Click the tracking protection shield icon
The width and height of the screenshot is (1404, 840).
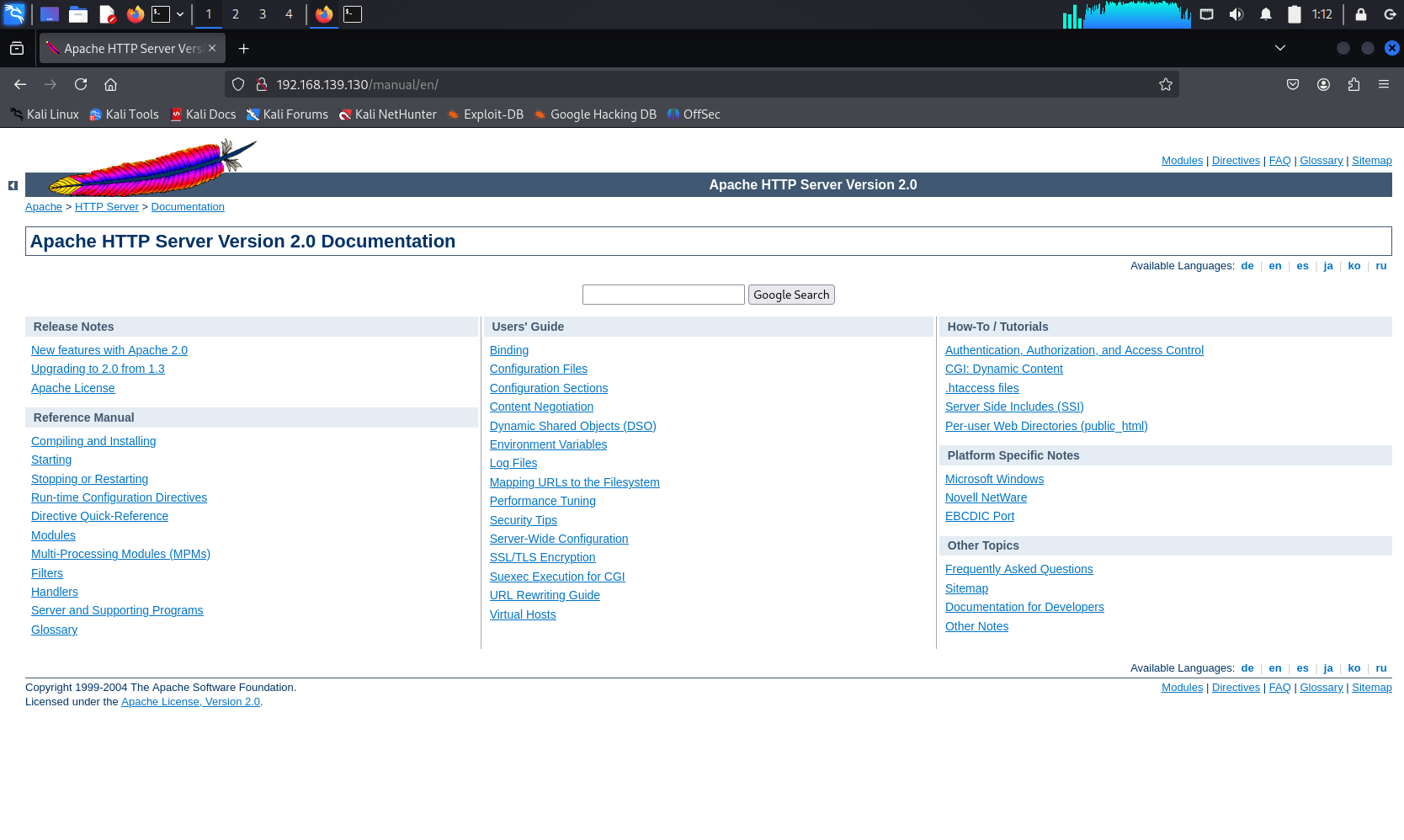click(238, 84)
